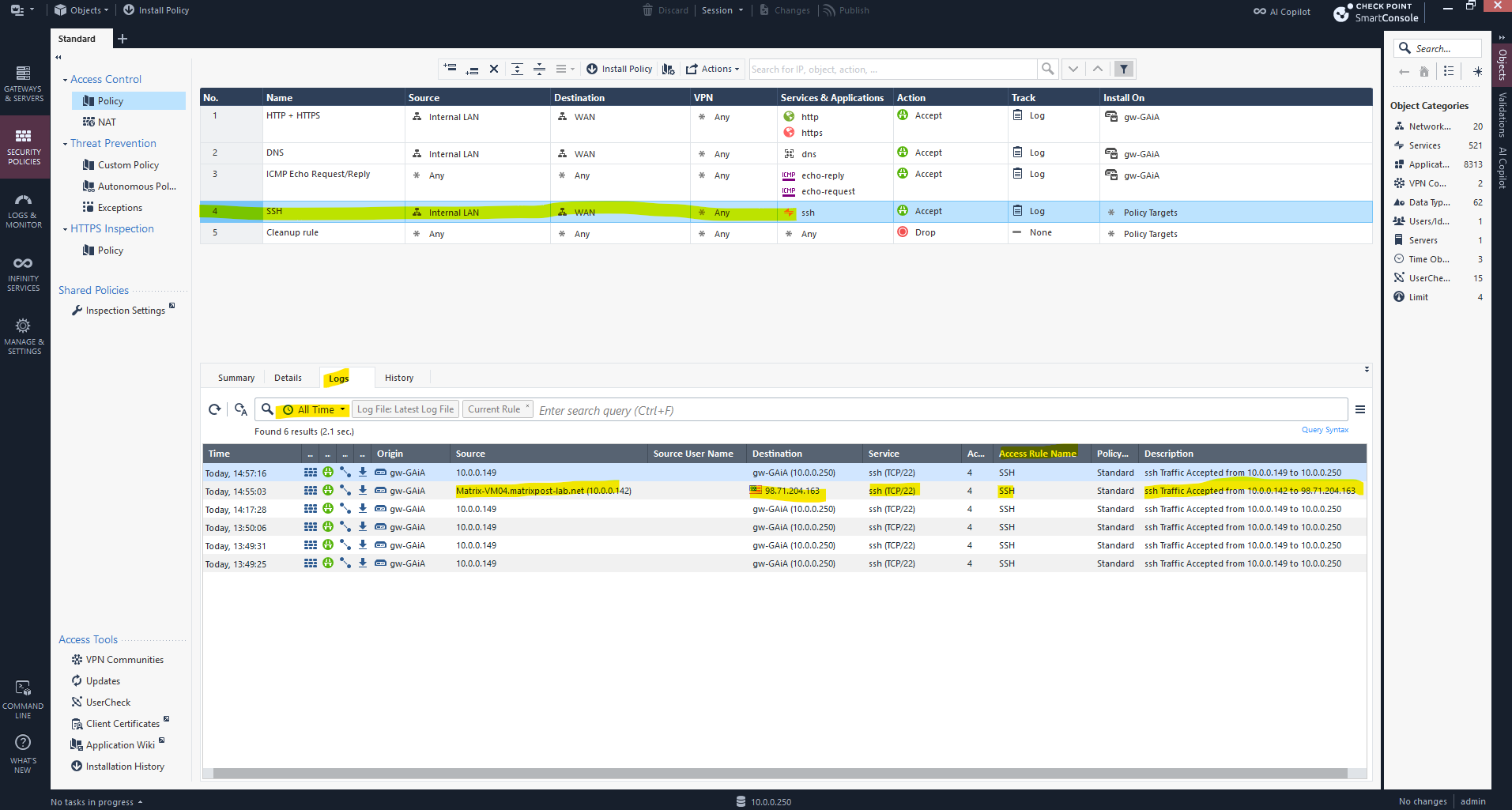Select the Cleanup rule row

[786, 233]
